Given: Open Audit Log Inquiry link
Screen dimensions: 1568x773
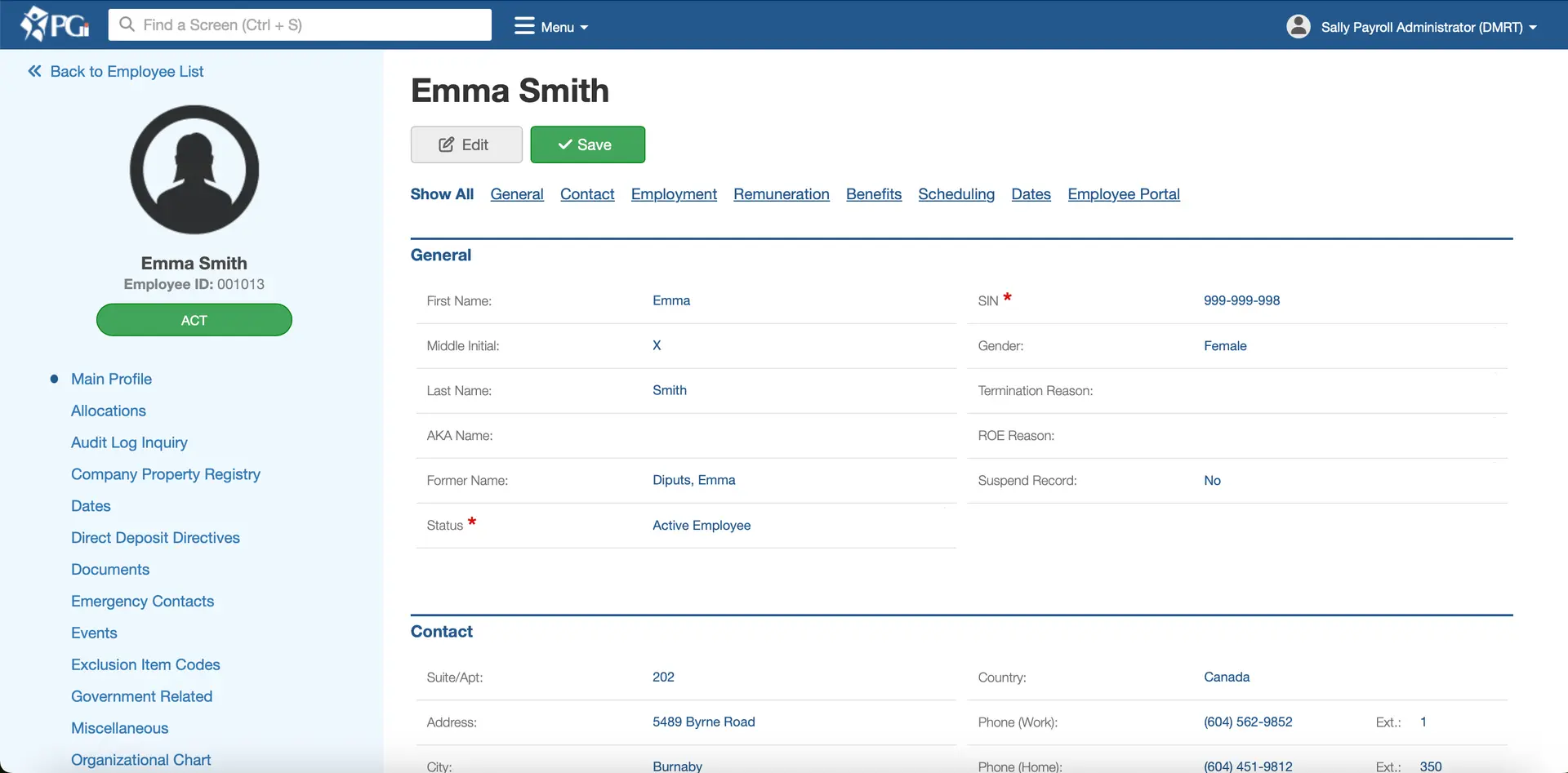Looking at the screenshot, I should pos(129,442).
